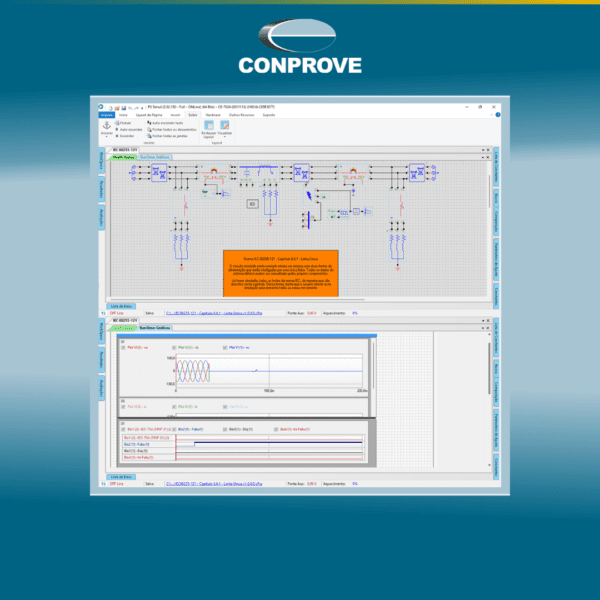The width and height of the screenshot is (600, 600).
Task: Click the schematic pane horizontal scrollbar
Action: 238,300
